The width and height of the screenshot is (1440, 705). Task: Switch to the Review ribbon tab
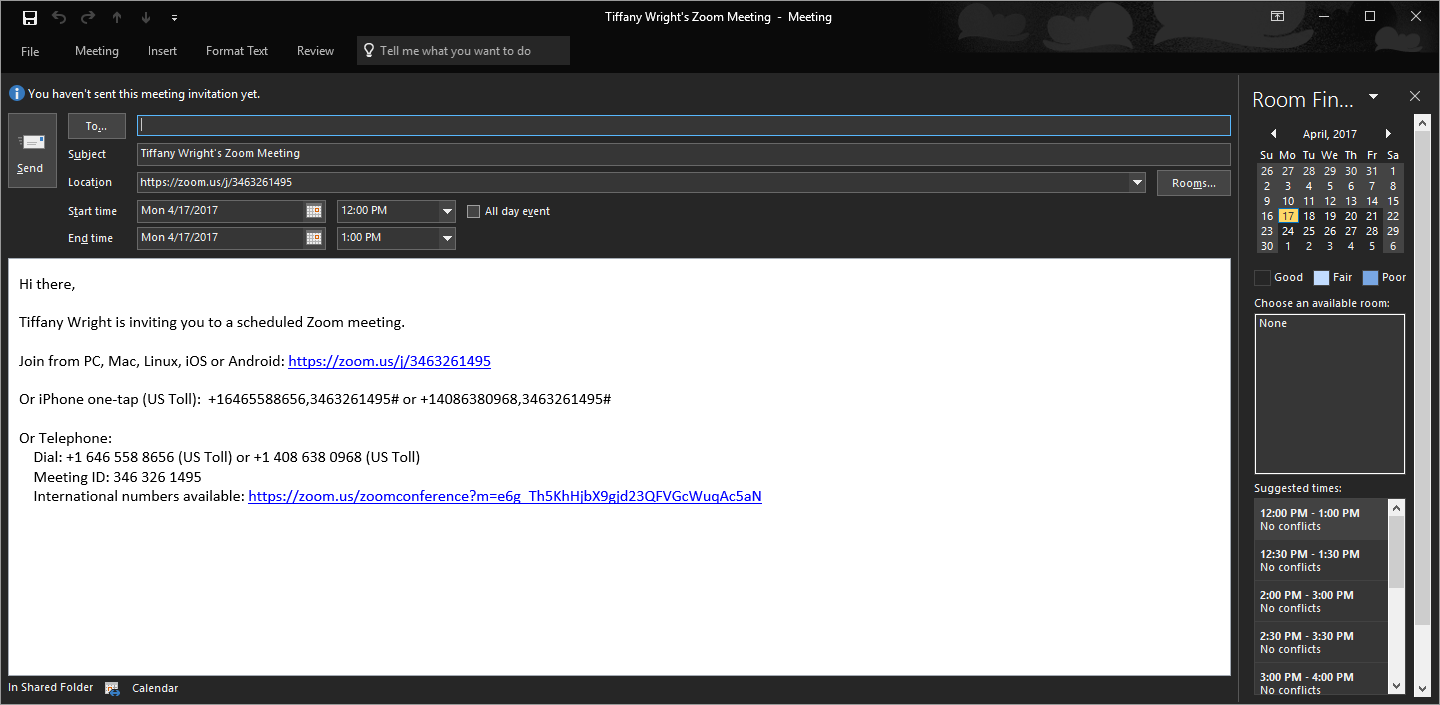coord(315,51)
